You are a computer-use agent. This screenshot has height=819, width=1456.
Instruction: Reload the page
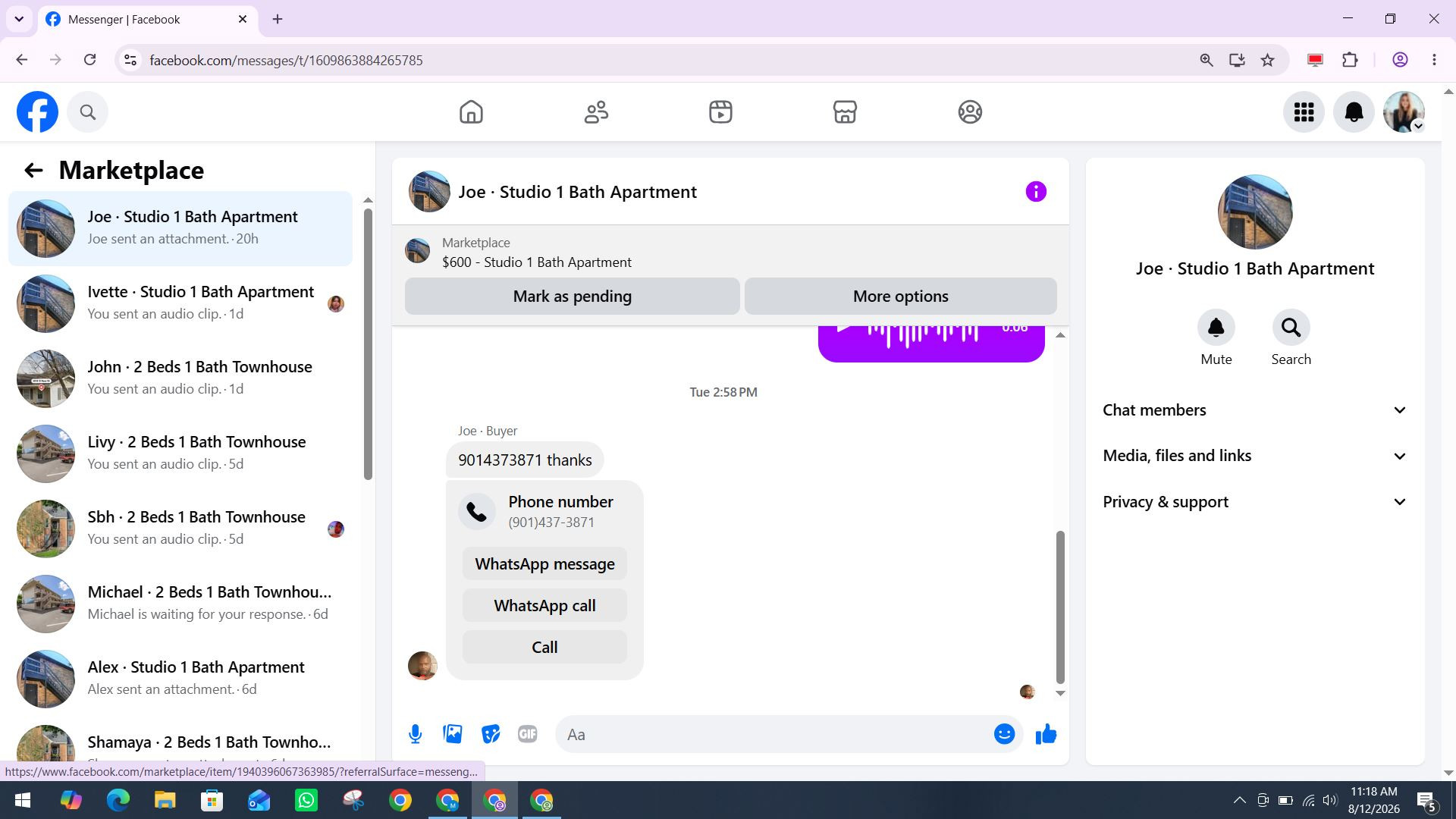(x=89, y=60)
